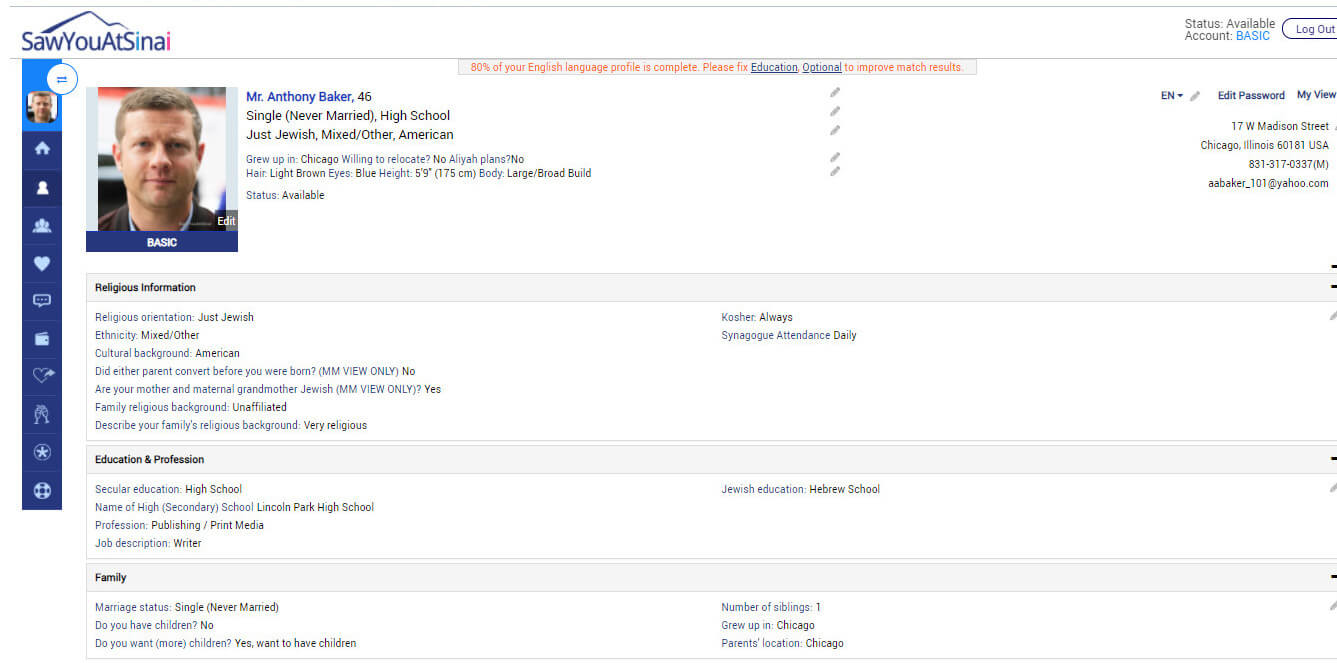Click the Cultural background: American entry

[x=167, y=354]
